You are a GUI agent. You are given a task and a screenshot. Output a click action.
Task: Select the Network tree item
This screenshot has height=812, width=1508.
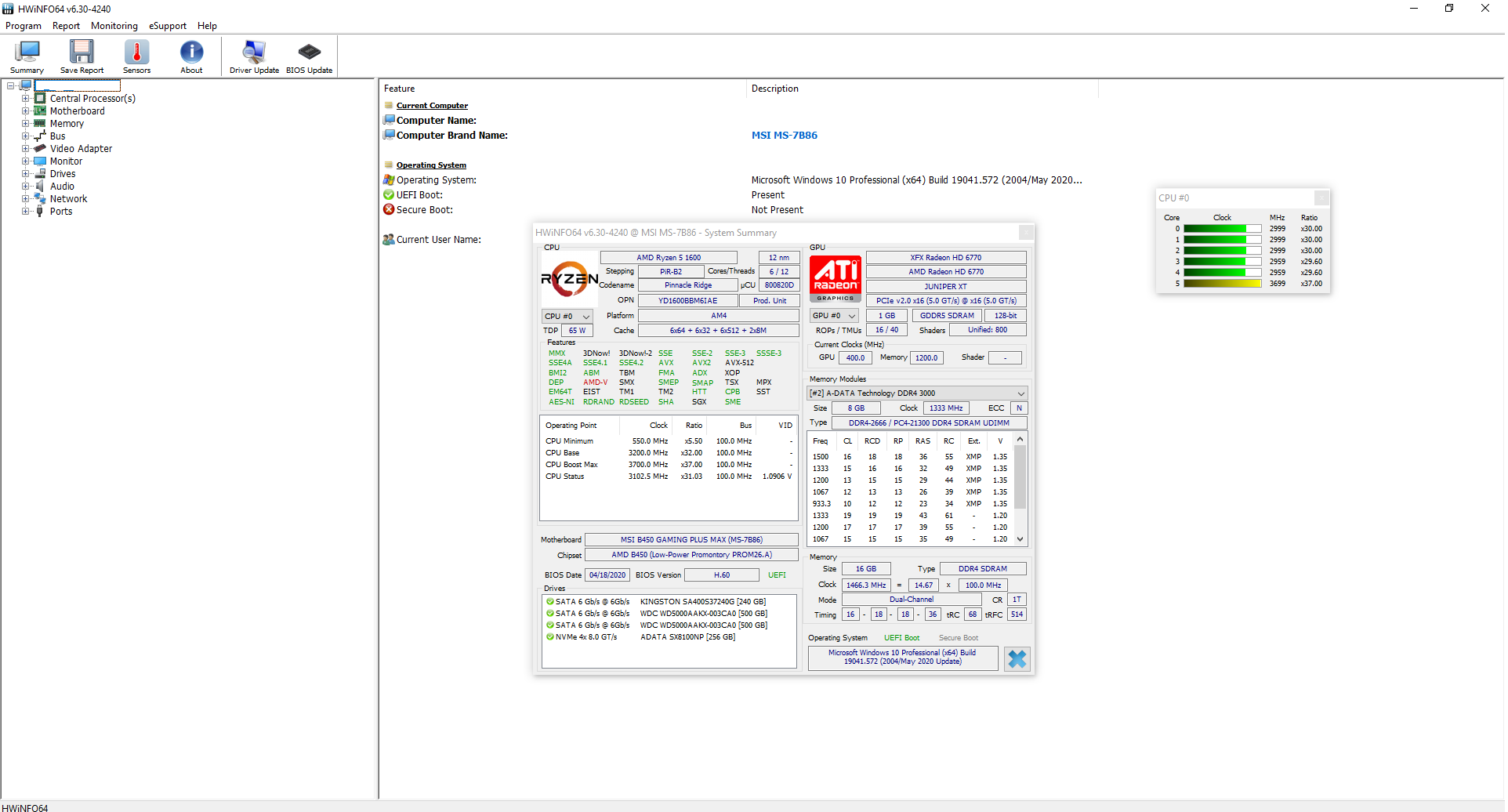(68, 199)
